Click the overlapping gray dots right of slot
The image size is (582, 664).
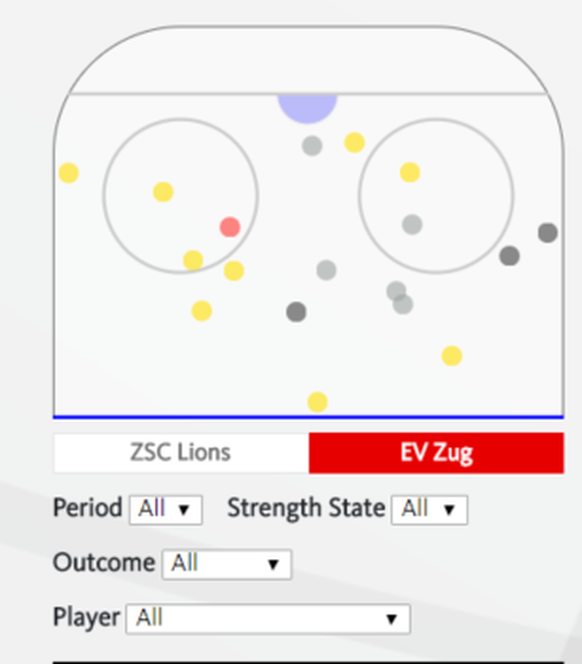400,298
